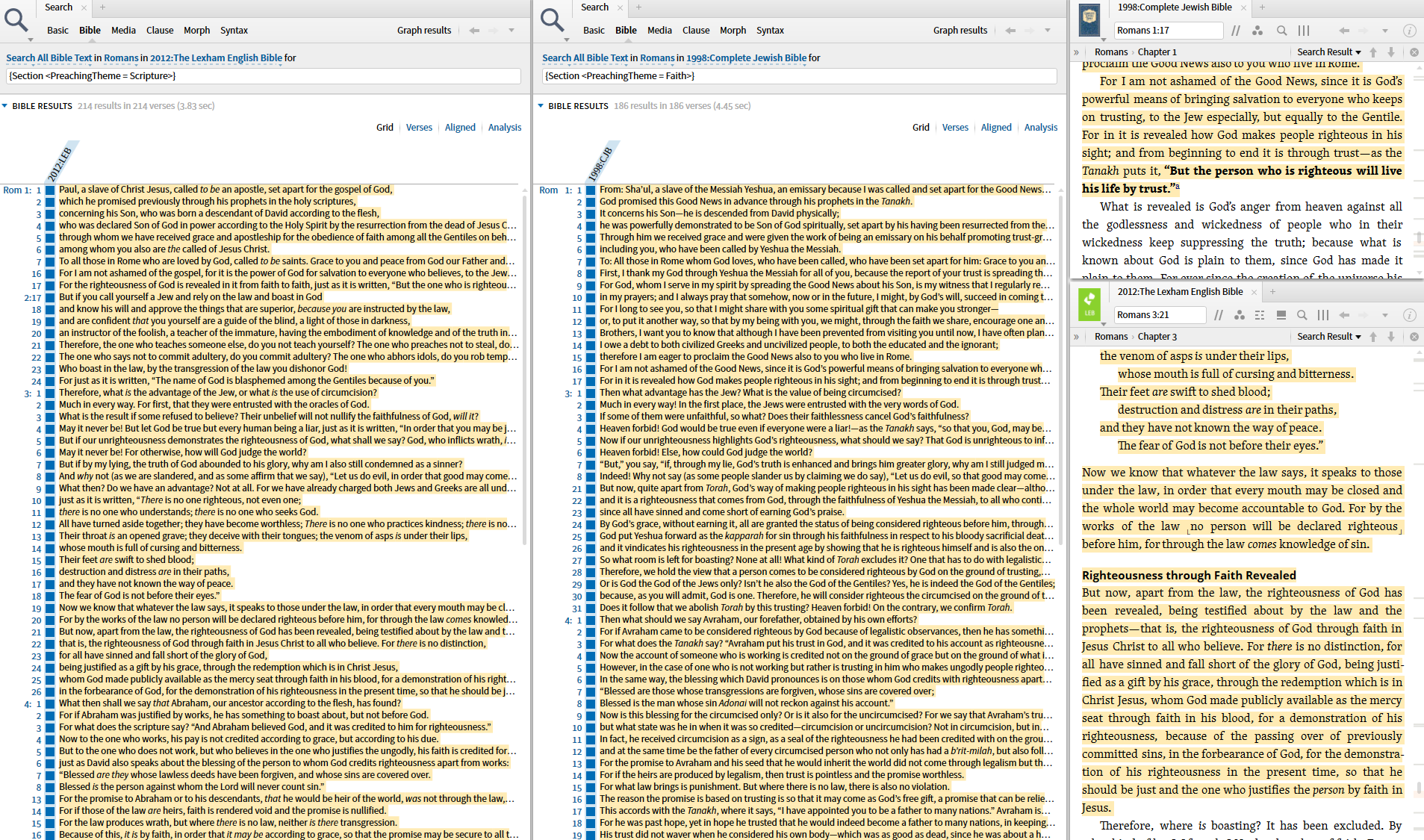
Task: Show Aligned view for Complete Jewish Bible results
Action: [x=996, y=128]
